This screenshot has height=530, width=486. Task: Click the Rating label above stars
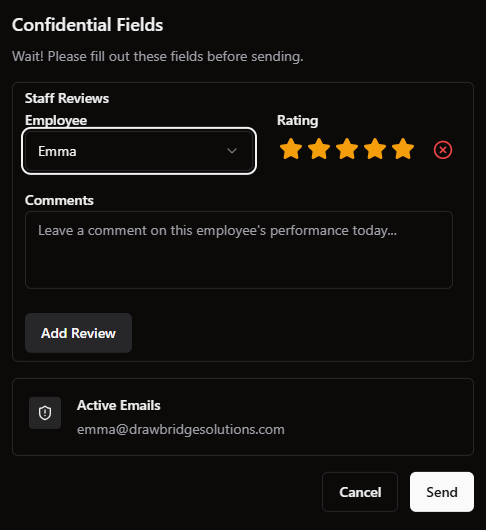(x=297, y=120)
